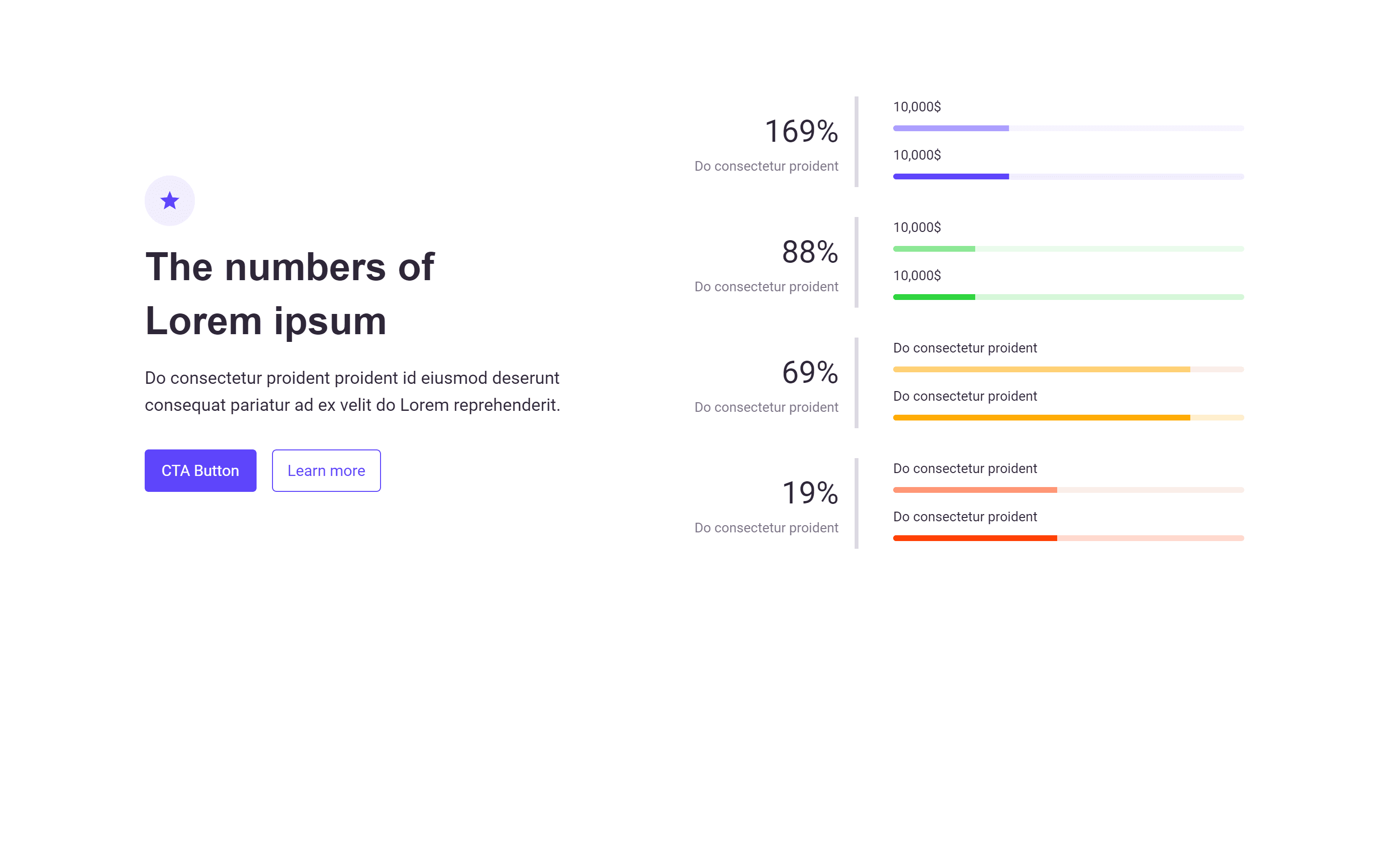Screen dimensions: 1389x868
Task: Open the Learn more link button
Action: (x=326, y=470)
